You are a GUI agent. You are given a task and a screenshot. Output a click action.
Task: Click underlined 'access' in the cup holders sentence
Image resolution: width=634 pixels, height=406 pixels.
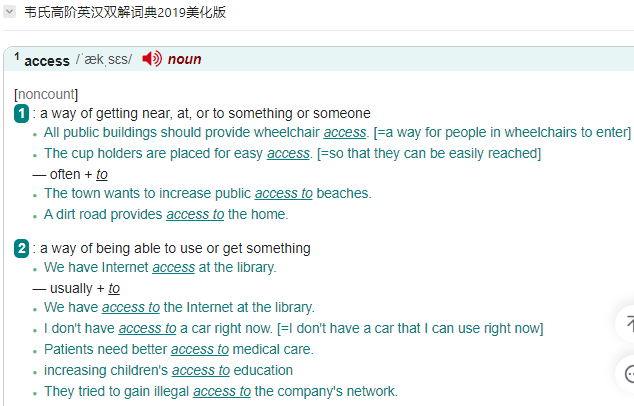(288, 153)
